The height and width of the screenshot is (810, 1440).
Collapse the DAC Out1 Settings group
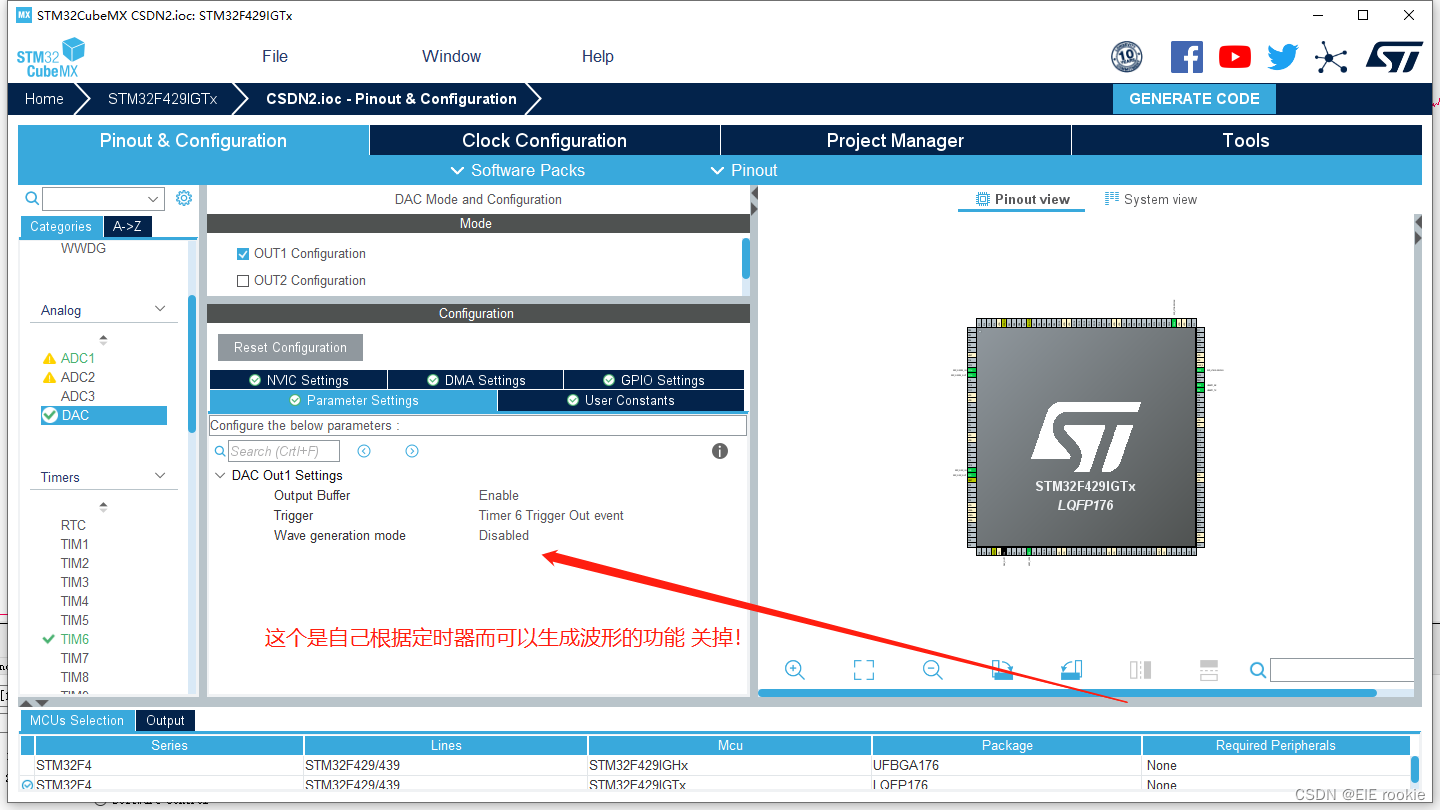[x=221, y=475]
